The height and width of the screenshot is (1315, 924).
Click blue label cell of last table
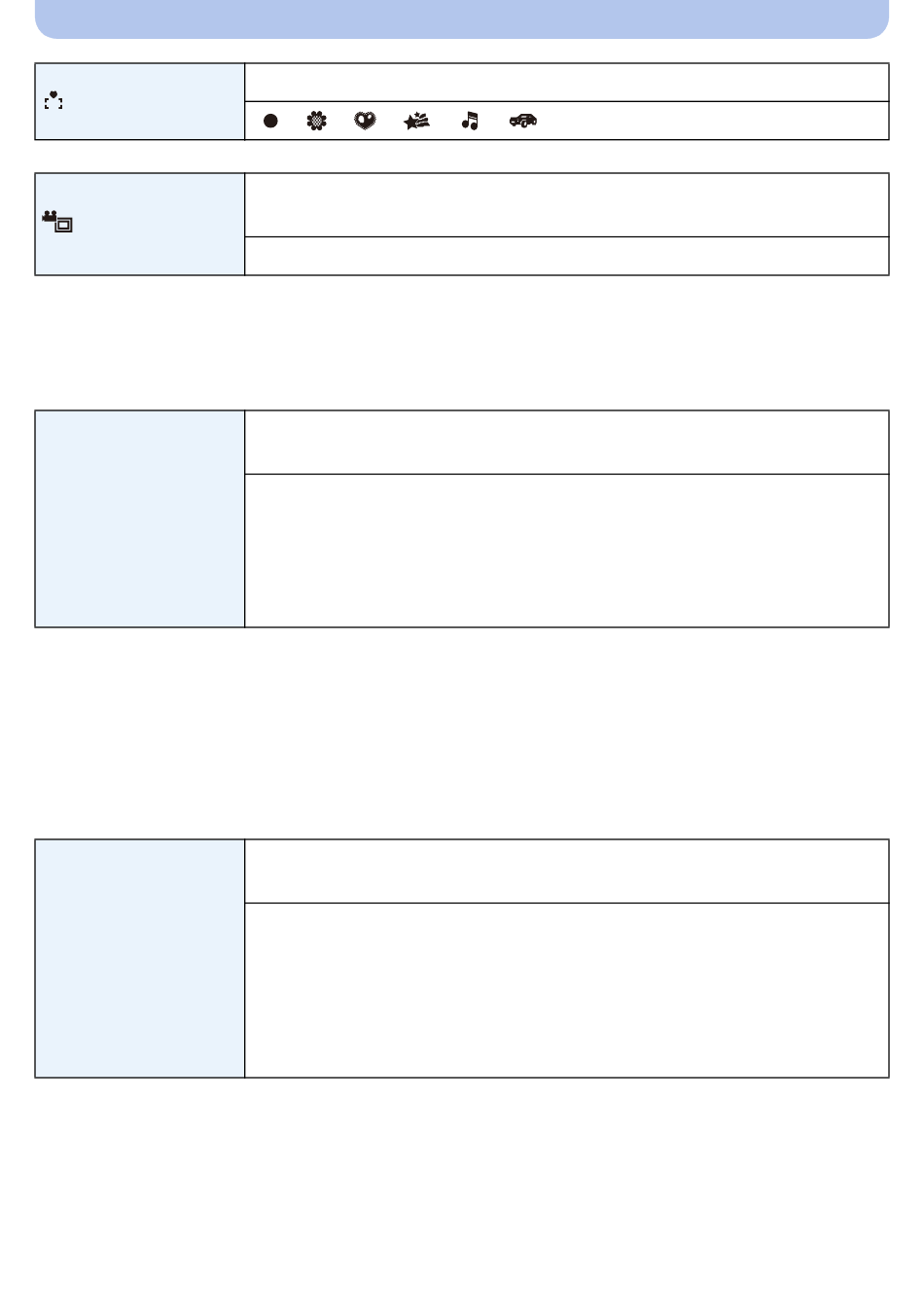point(140,958)
